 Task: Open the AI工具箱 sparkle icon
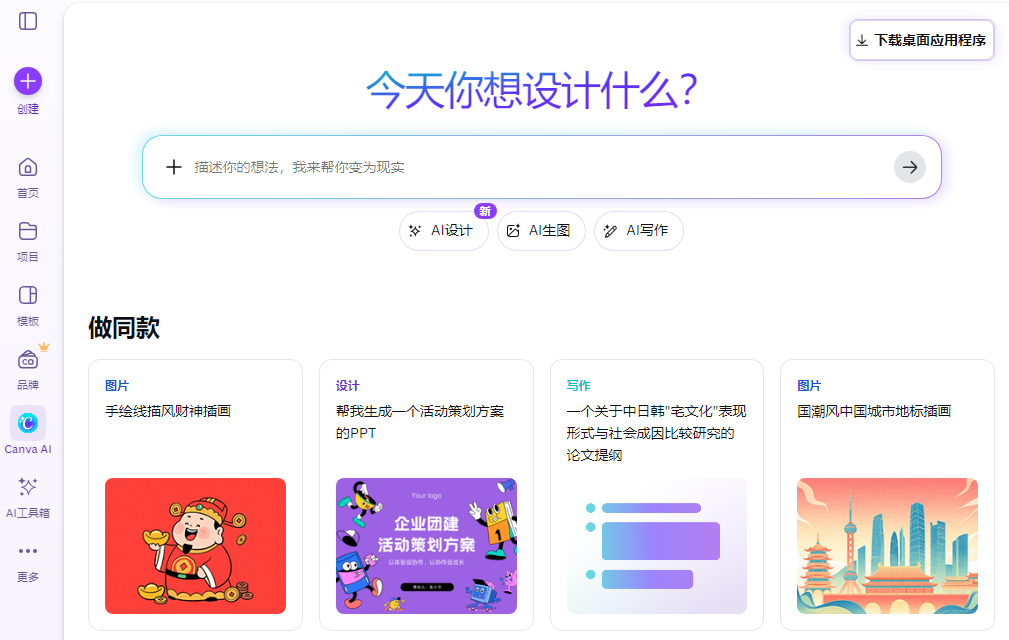pos(28,487)
